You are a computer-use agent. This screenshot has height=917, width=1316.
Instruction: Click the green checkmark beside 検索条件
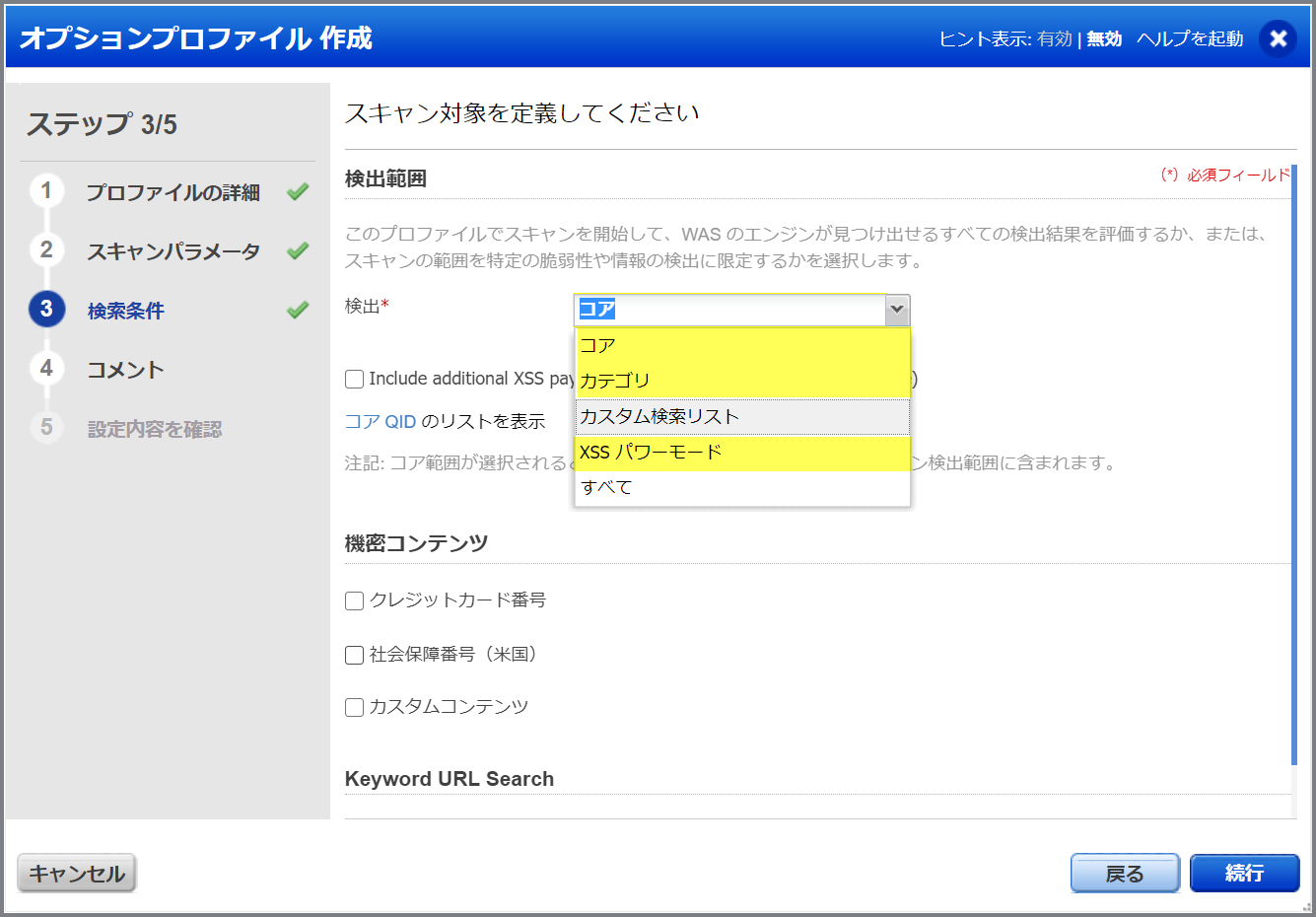tap(297, 311)
